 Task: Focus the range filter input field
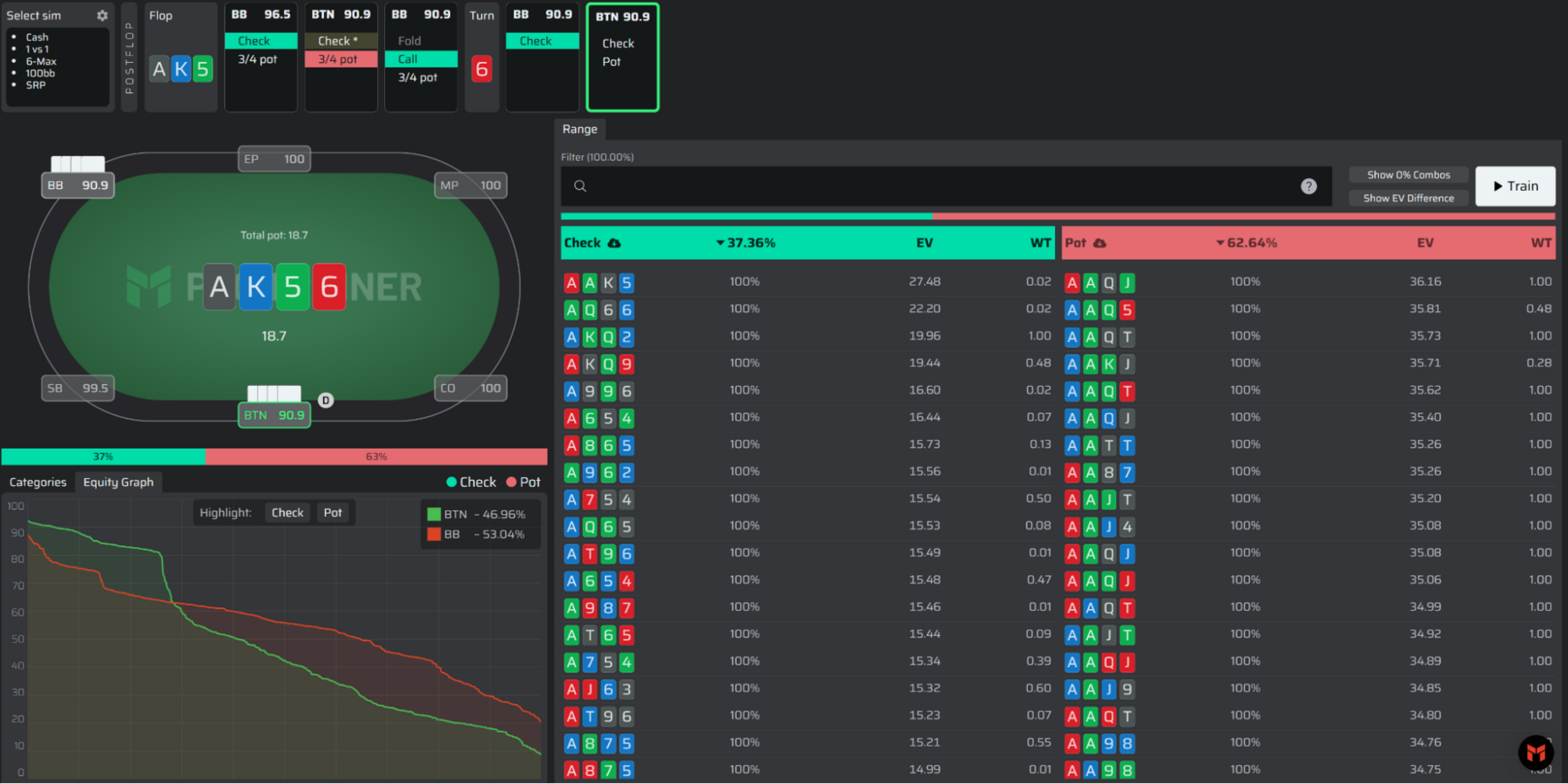pos(941,186)
